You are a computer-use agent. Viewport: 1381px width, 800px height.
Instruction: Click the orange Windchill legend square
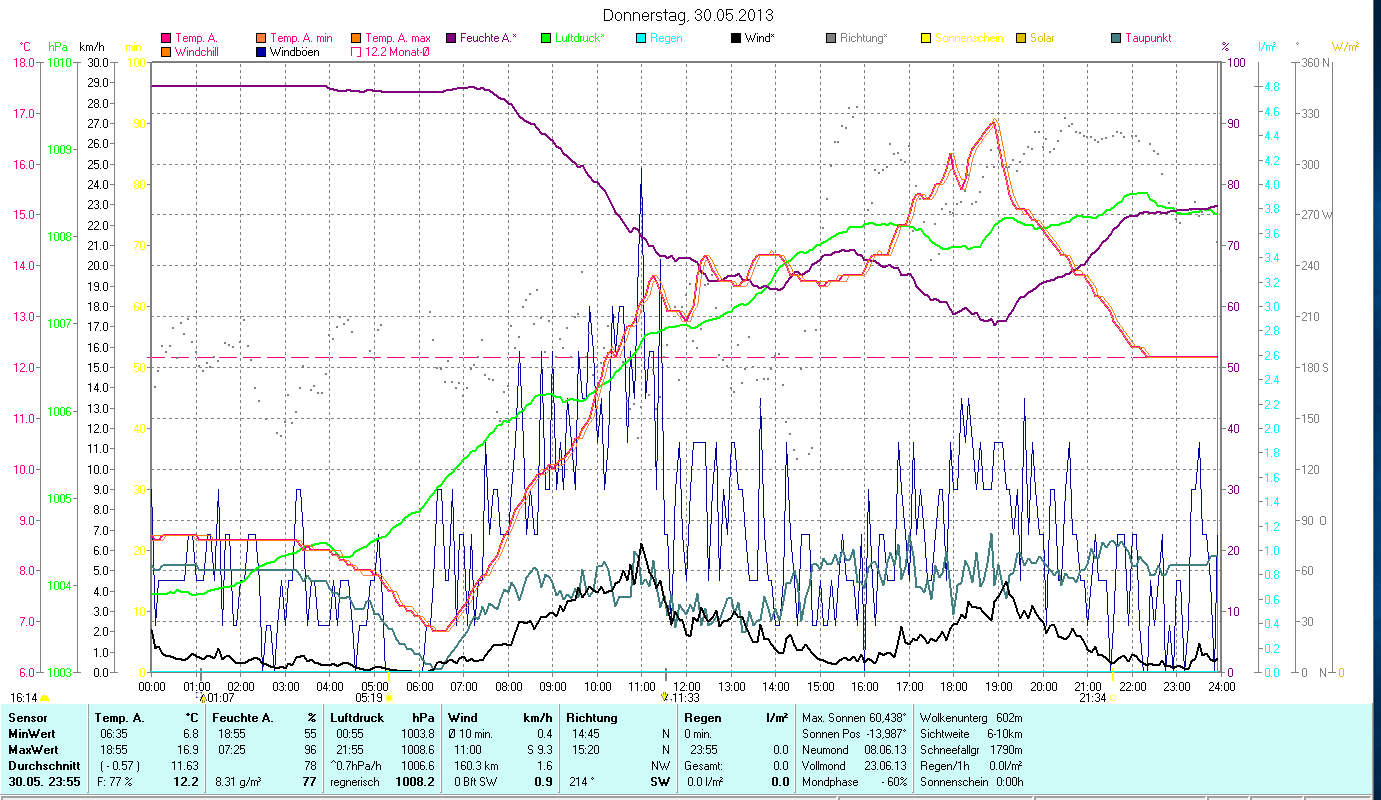pyautogui.click(x=166, y=51)
